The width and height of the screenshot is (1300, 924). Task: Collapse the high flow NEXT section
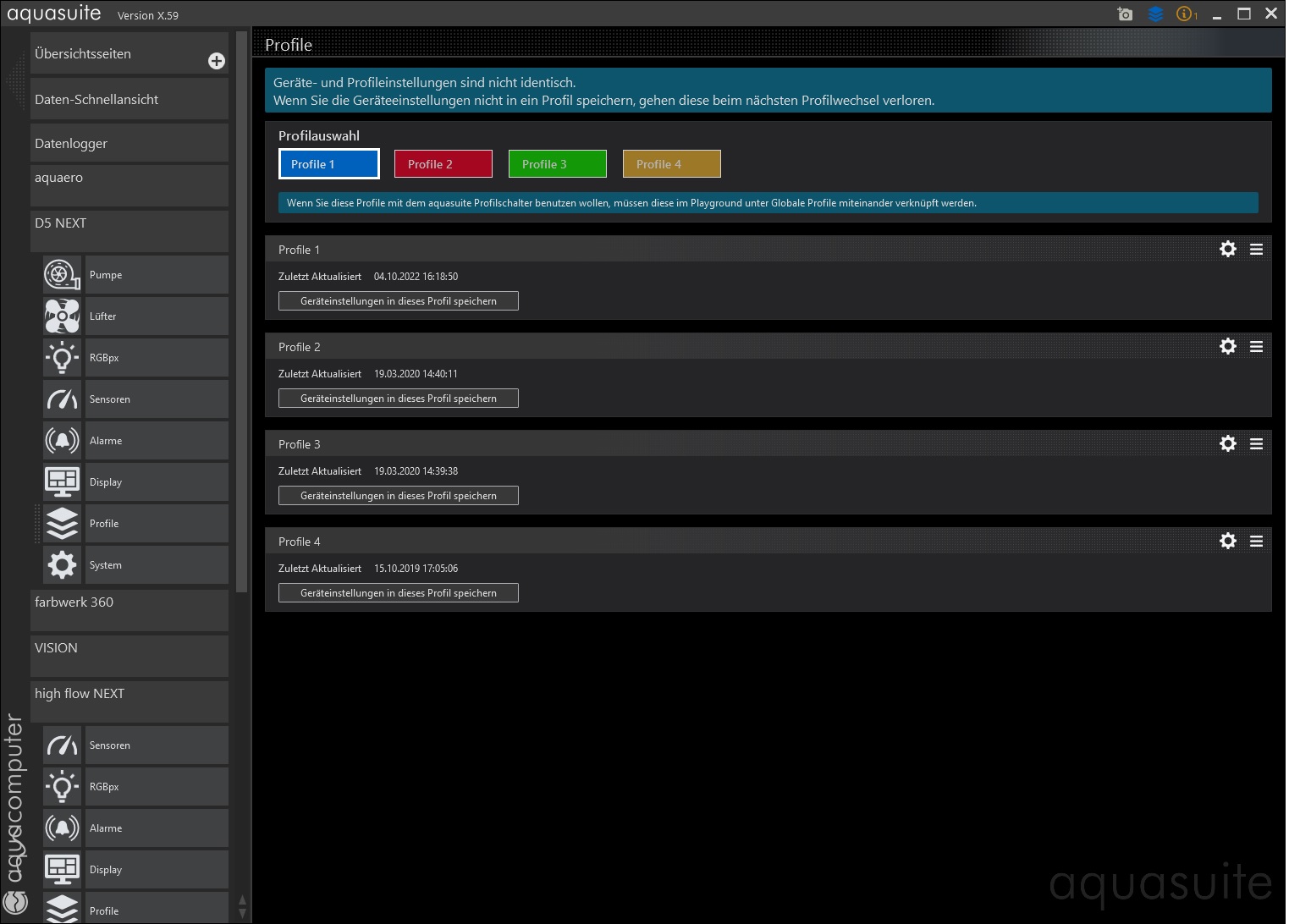tap(129, 701)
